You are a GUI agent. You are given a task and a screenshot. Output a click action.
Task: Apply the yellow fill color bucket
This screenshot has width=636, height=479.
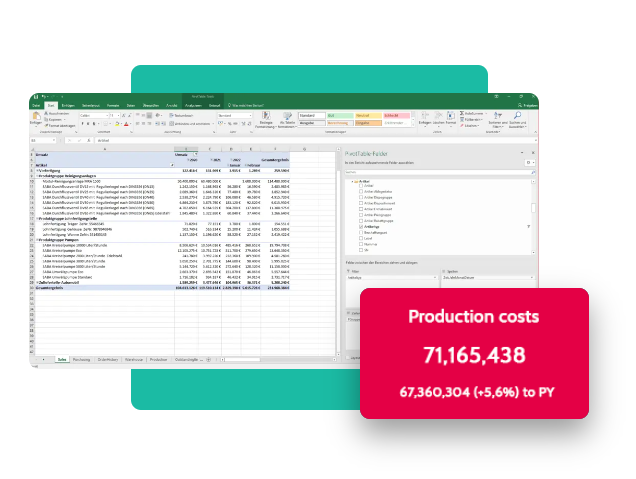117,124
